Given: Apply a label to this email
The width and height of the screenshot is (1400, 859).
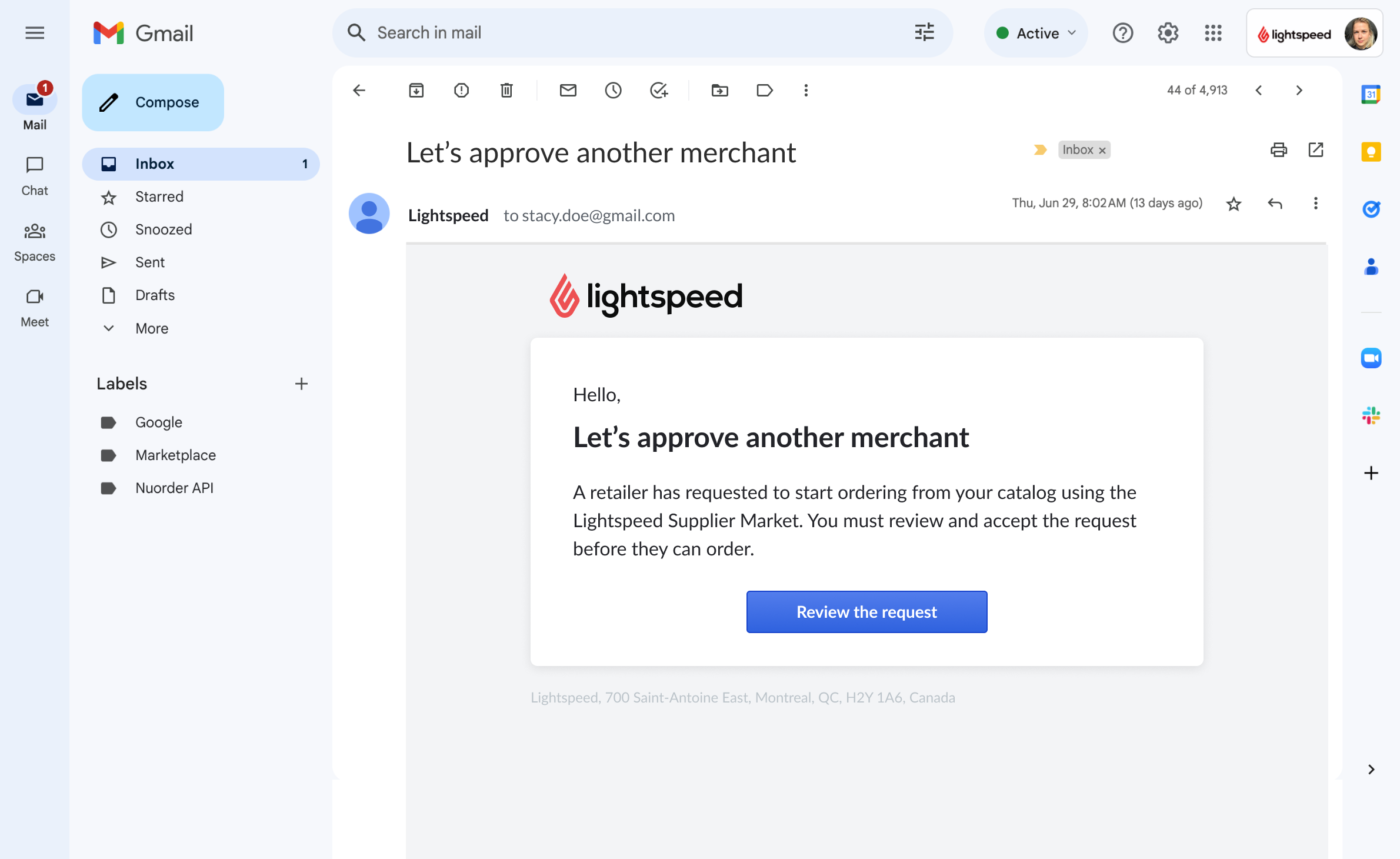Looking at the screenshot, I should point(764,91).
